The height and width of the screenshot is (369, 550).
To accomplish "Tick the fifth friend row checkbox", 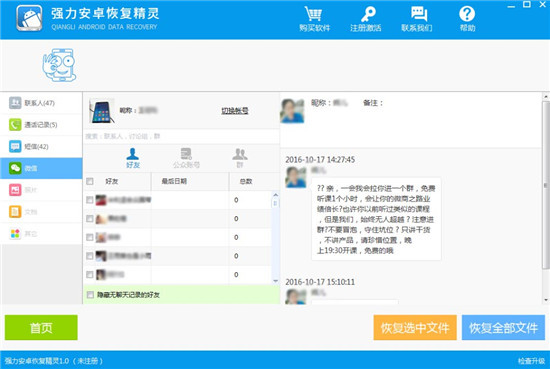I will (x=90, y=275).
